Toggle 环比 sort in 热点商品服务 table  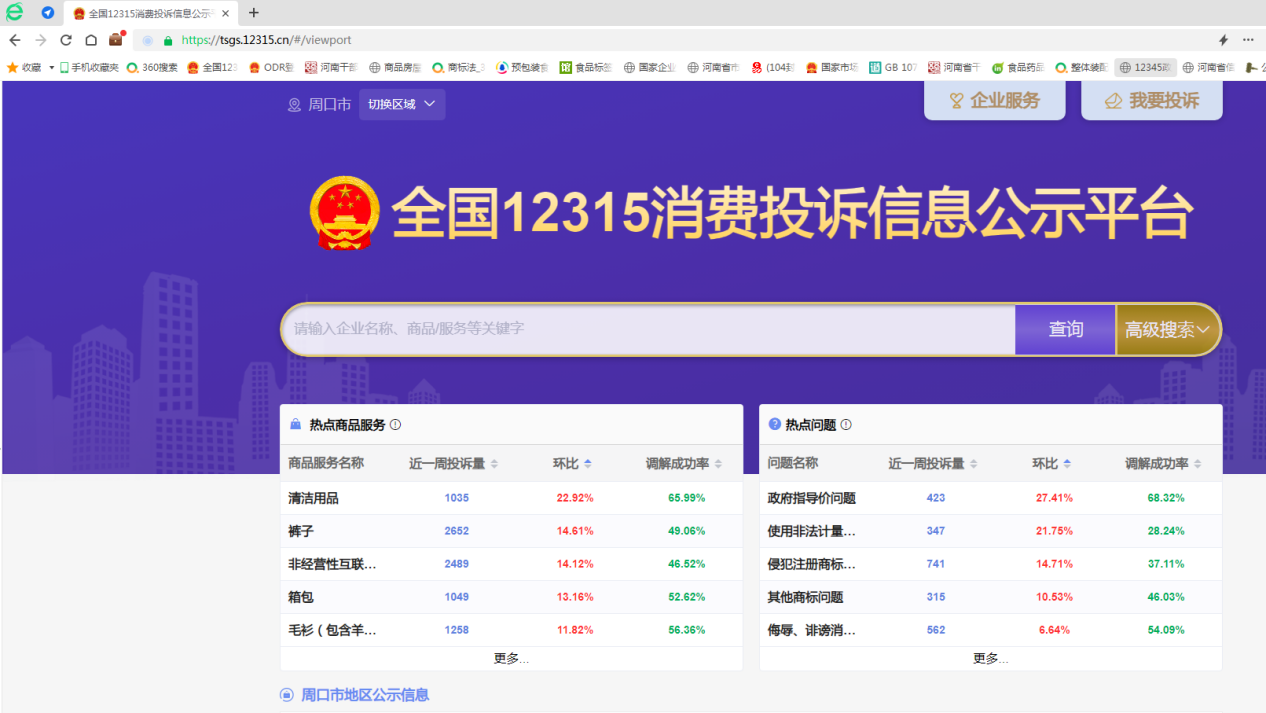point(588,464)
